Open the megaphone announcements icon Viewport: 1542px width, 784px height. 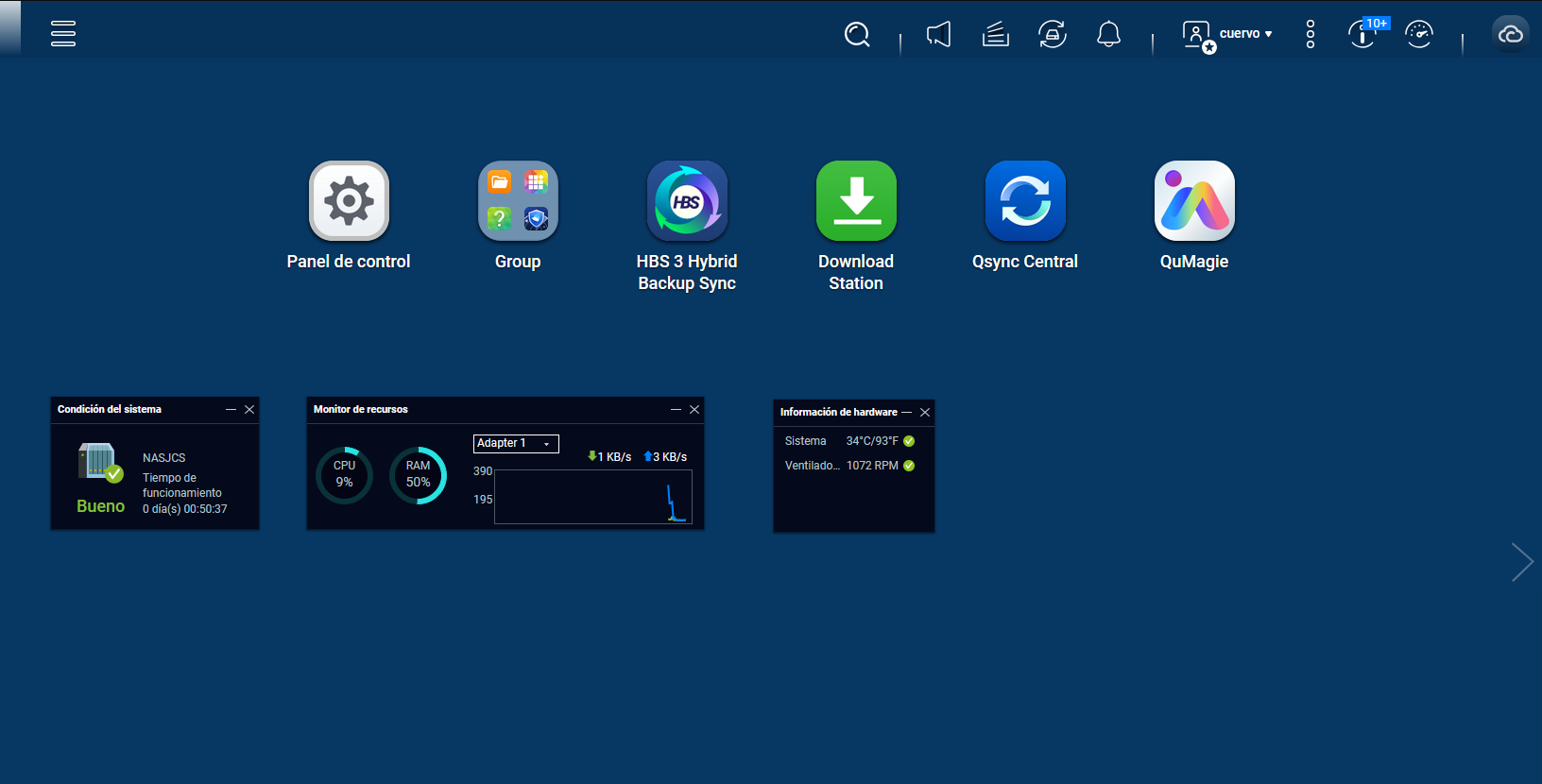point(938,35)
